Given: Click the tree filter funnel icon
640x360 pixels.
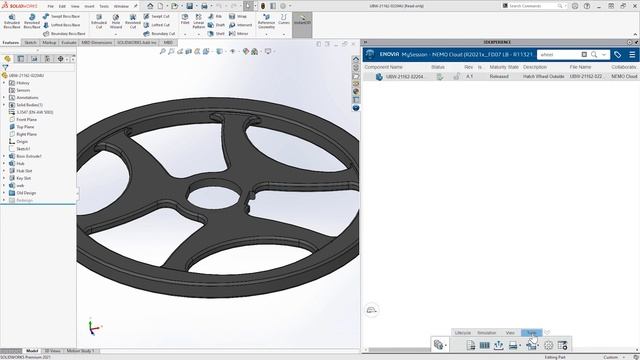Looking at the screenshot, I should 5,67.
